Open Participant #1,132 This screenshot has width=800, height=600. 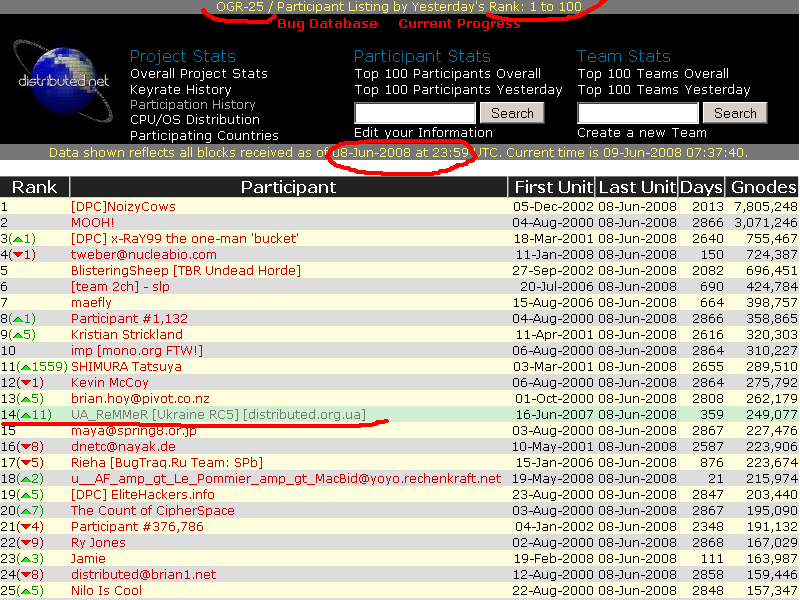tap(129, 319)
